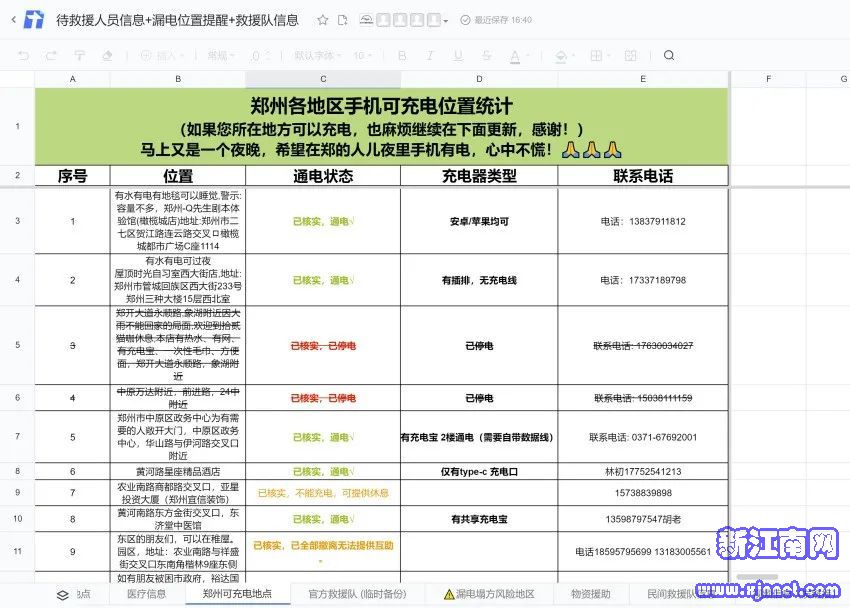Open the 民间救援队 sheet tab
The height and width of the screenshot is (608, 850).
672,594
